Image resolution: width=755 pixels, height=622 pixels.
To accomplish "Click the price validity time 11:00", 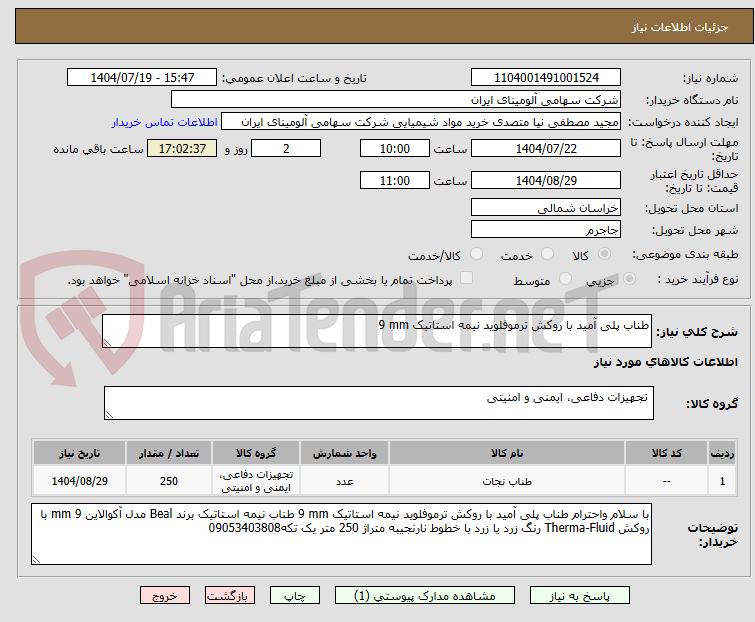I will [x=395, y=181].
